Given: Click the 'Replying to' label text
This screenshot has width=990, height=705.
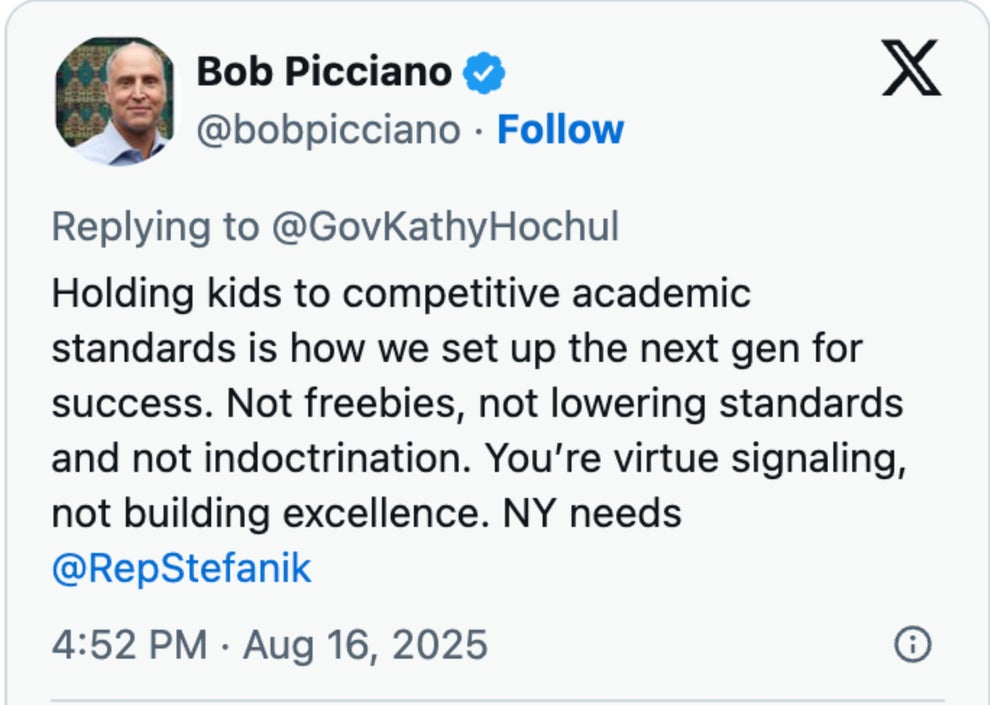Looking at the screenshot, I should 154,227.
